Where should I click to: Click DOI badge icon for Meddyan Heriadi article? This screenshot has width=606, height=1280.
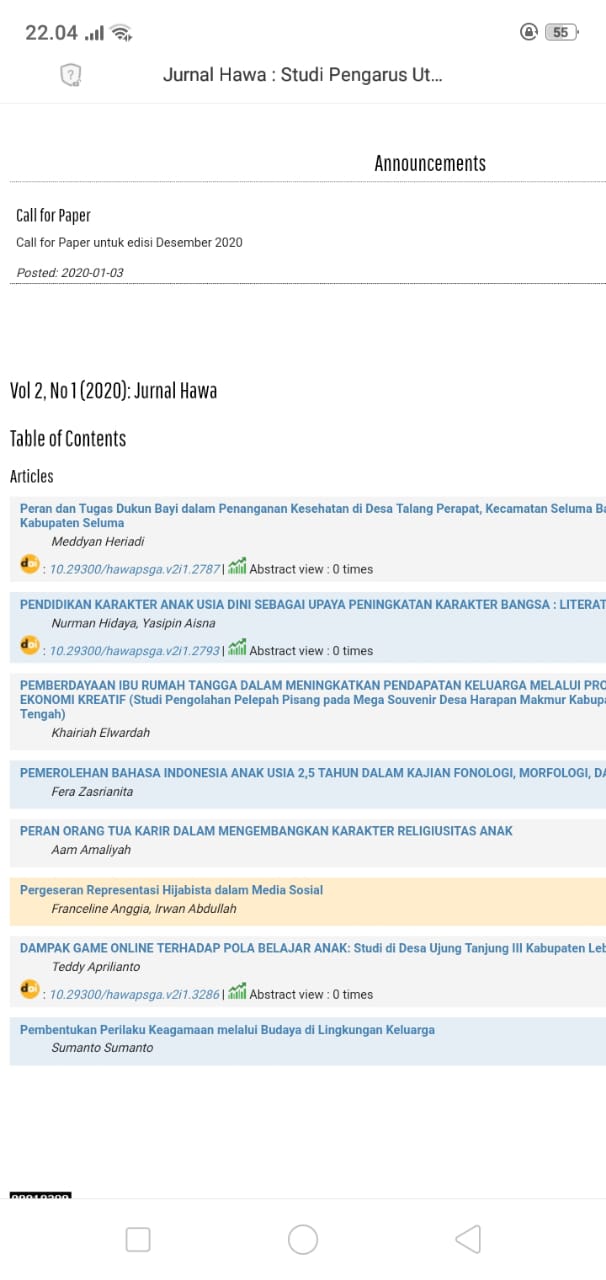(x=30, y=565)
